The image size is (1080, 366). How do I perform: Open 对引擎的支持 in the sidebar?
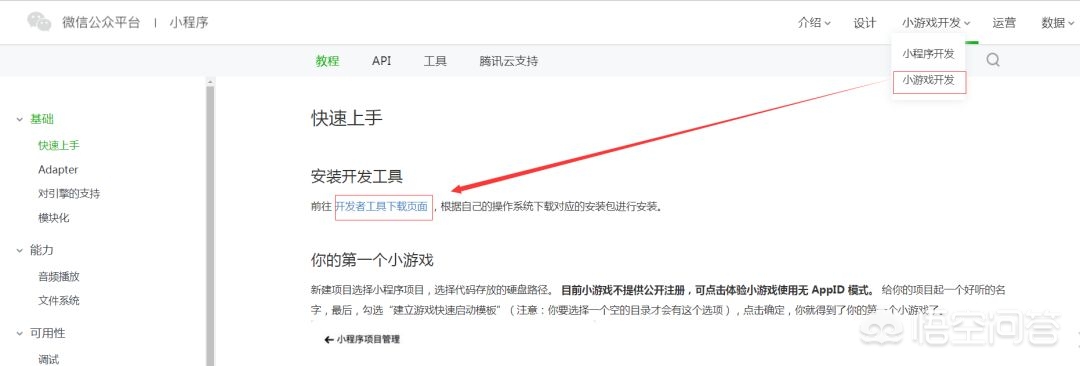[x=69, y=194]
